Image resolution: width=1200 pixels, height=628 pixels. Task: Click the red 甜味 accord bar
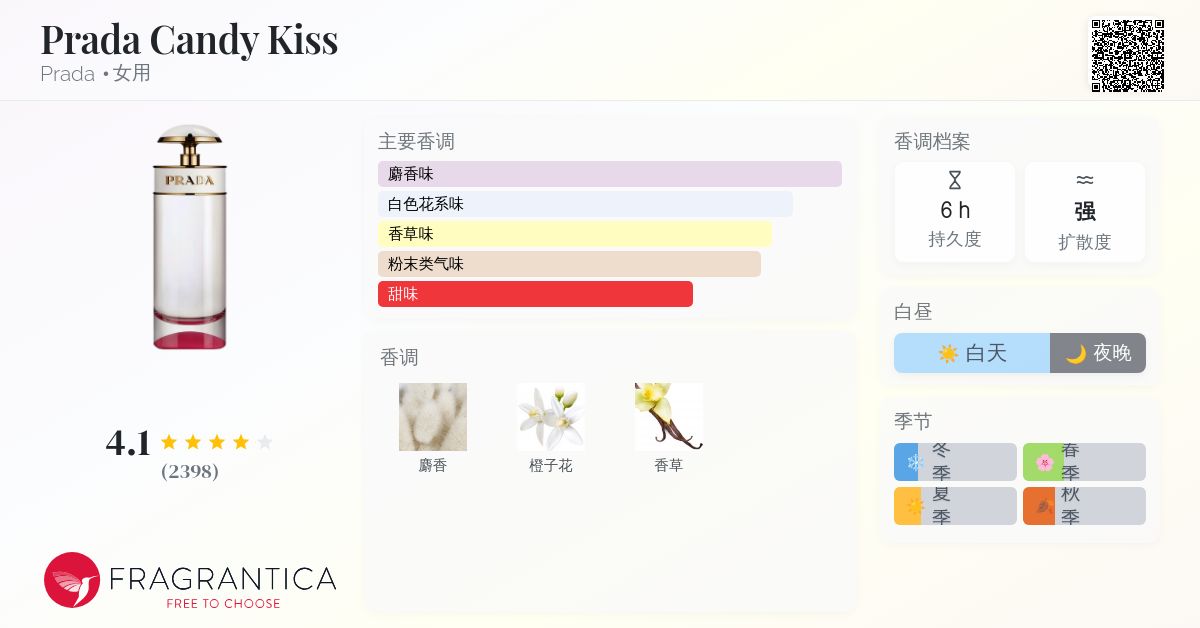535,294
